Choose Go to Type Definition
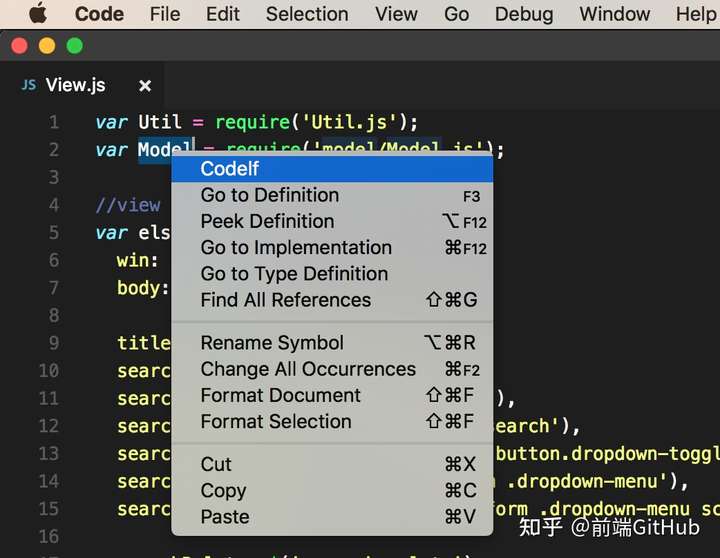This screenshot has height=558, width=720. (x=332, y=274)
